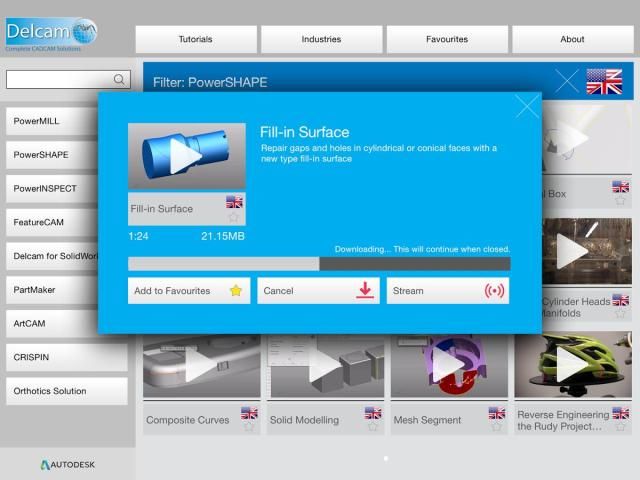Click the UK flag language icon in the filter bar
640x480 pixels.
pyautogui.click(x=603, y=82)
